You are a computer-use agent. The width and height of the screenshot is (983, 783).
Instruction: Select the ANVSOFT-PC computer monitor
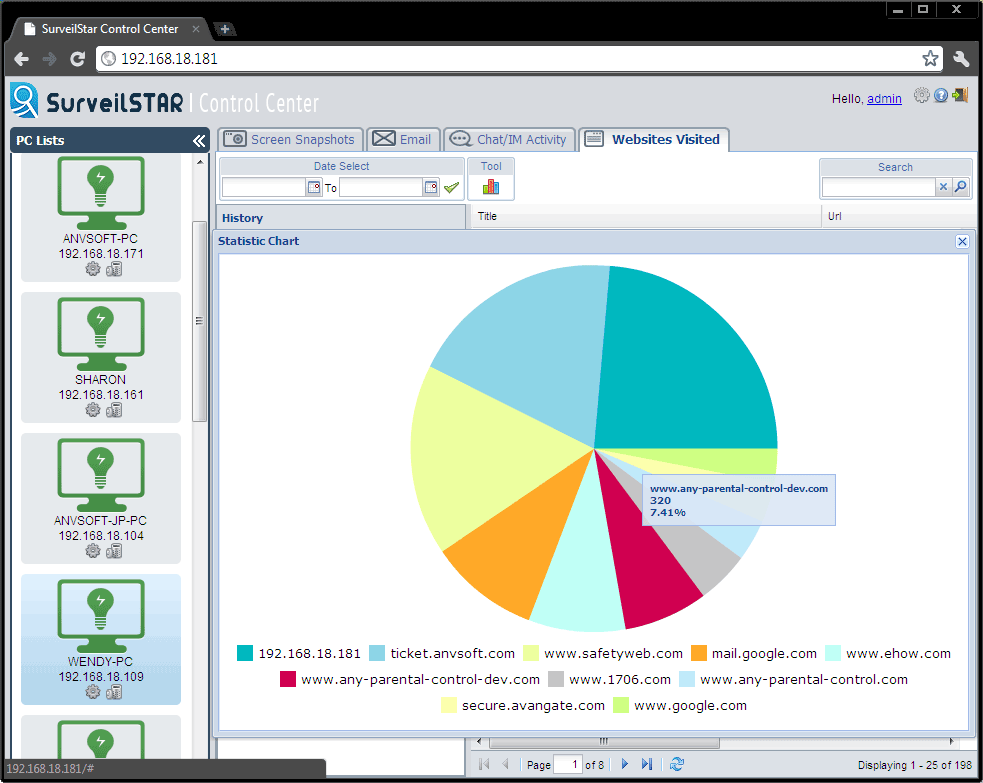[x=101, y=192]
